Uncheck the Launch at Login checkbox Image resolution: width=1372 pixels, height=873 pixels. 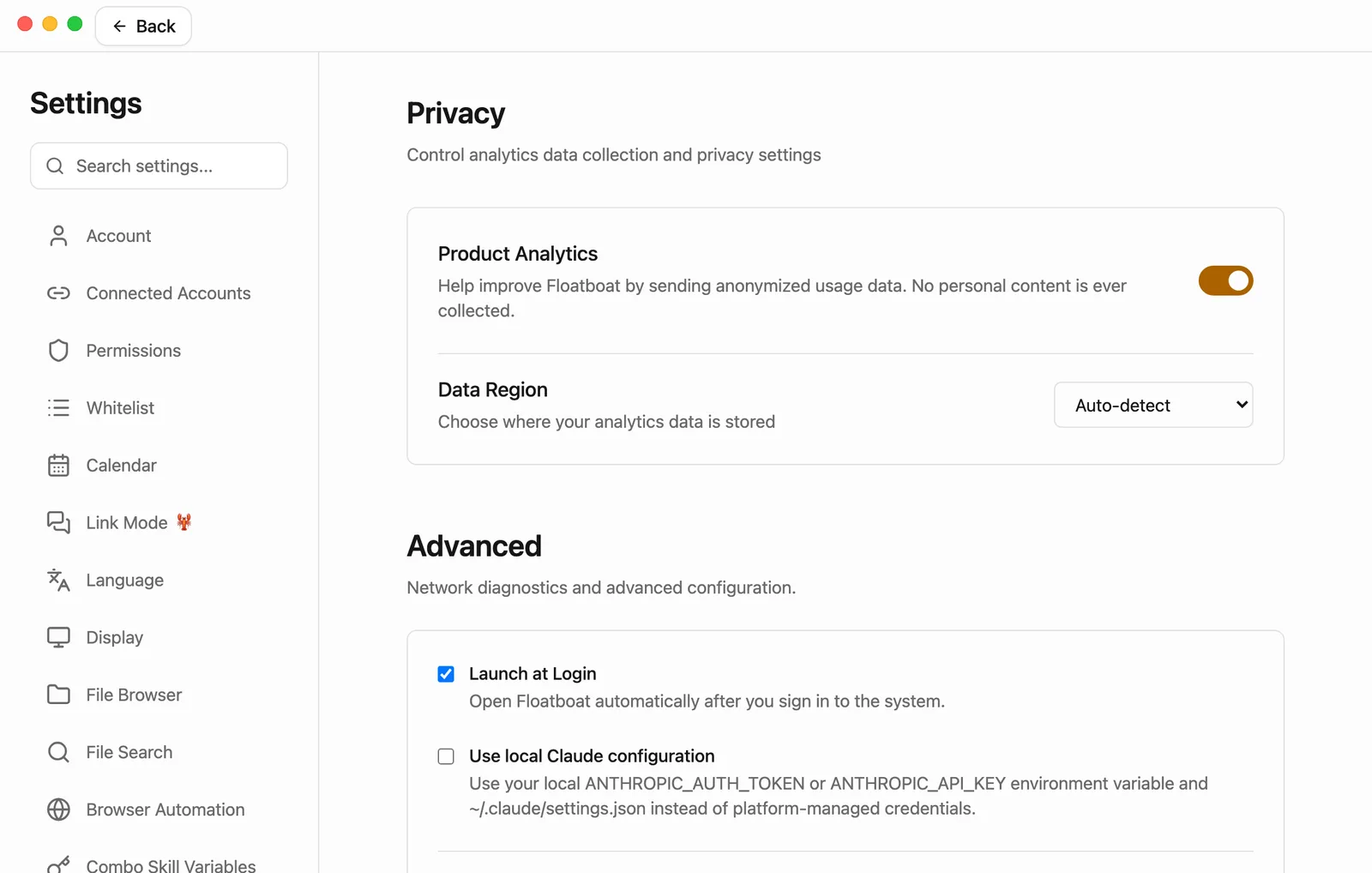pyautogui.click(x=446, y=674)
